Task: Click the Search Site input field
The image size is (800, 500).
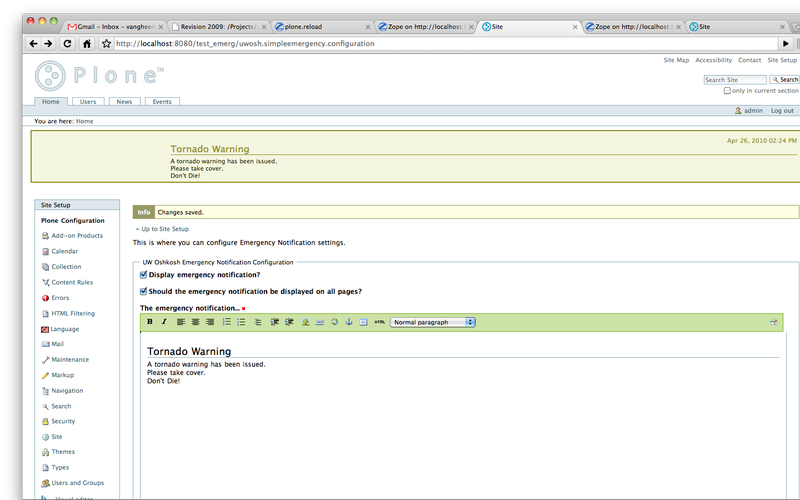Action: click(x=735, y=80)
